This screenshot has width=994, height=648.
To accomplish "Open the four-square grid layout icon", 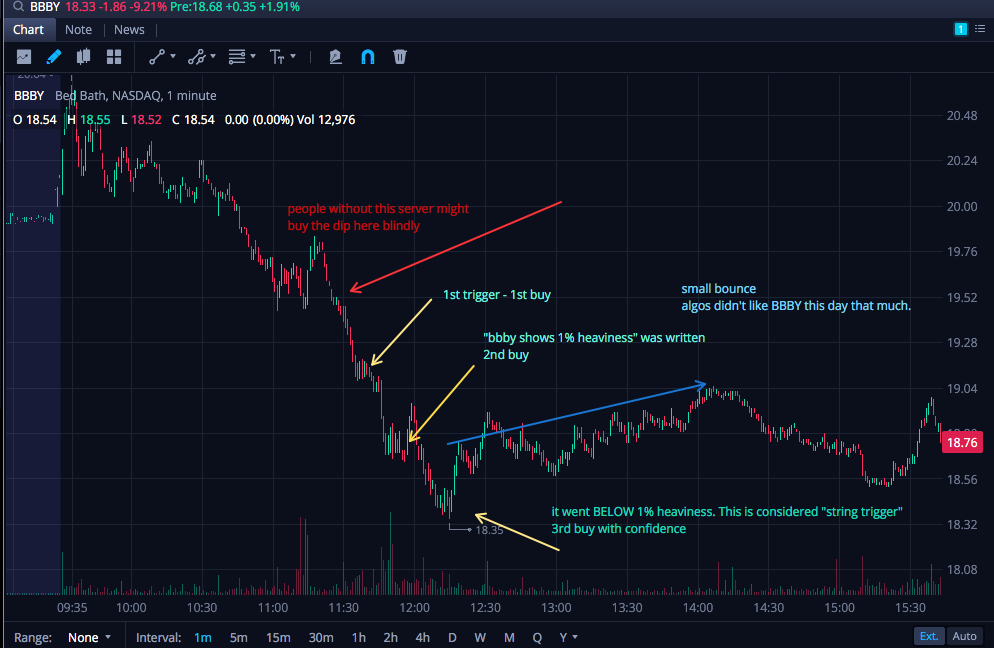I will point(114,57).
